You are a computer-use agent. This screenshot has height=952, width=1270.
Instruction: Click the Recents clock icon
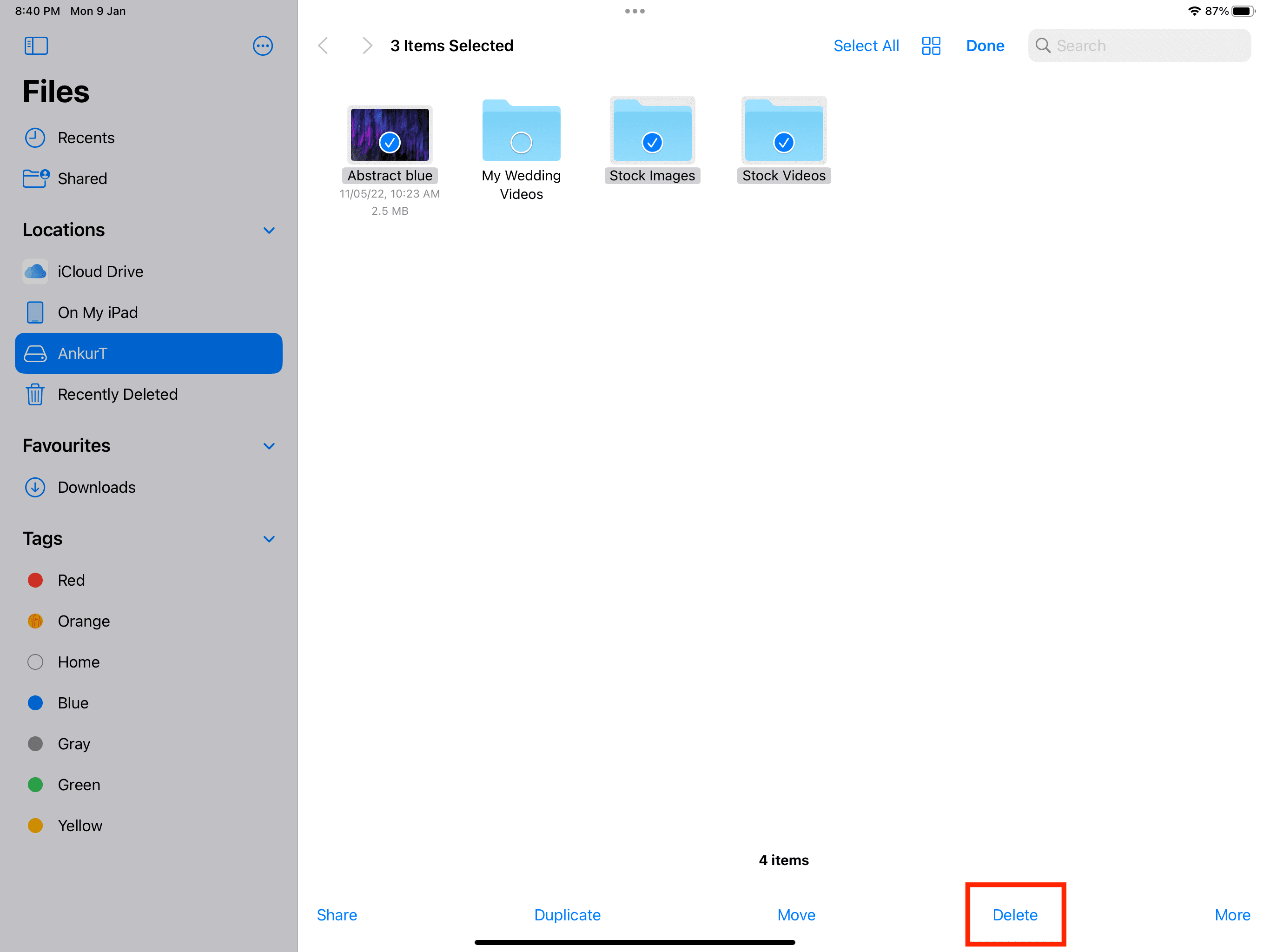pyautogui.click(x=35, y=138)
